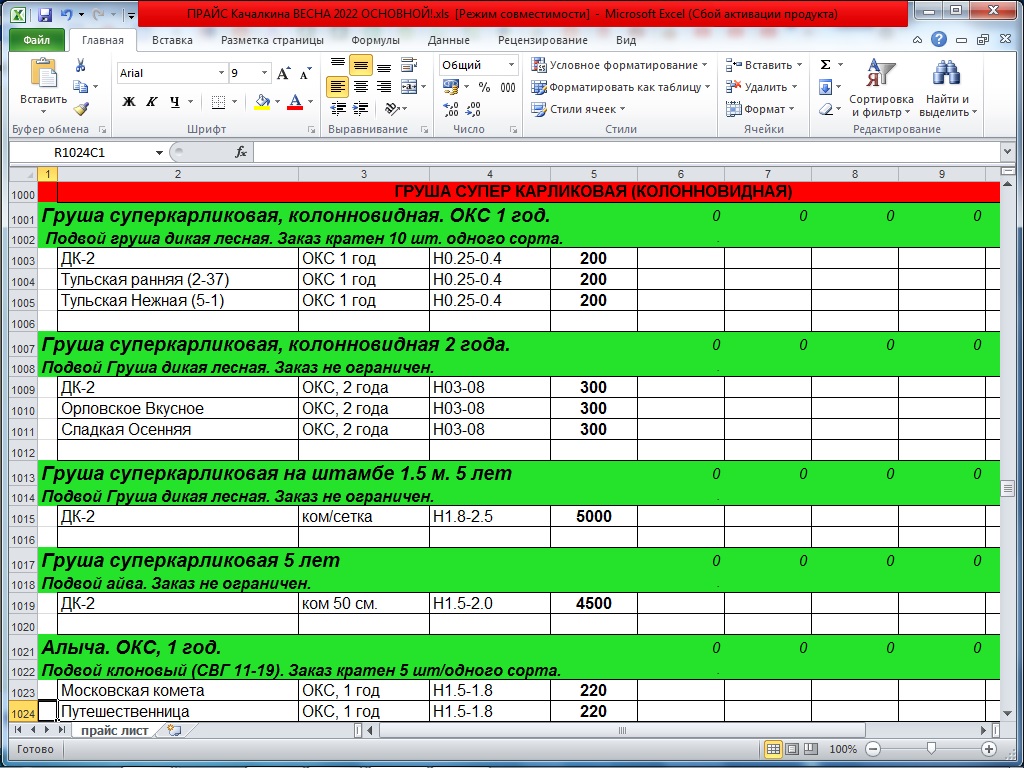Switch to the Разметка страницы tab
Viewport: 1024px width, 768px height.
click(x=272, y=41)
